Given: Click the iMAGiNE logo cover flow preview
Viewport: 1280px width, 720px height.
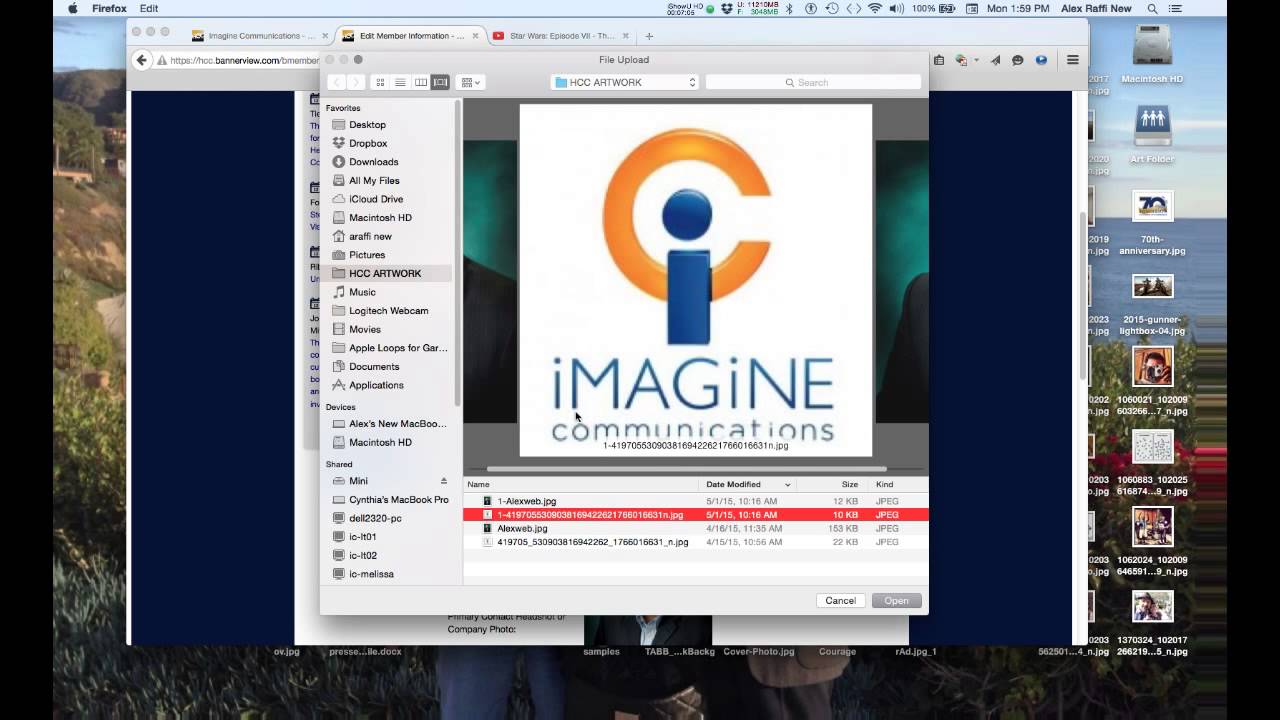Looking at the screenshot, I should click(x=696, y=280).
